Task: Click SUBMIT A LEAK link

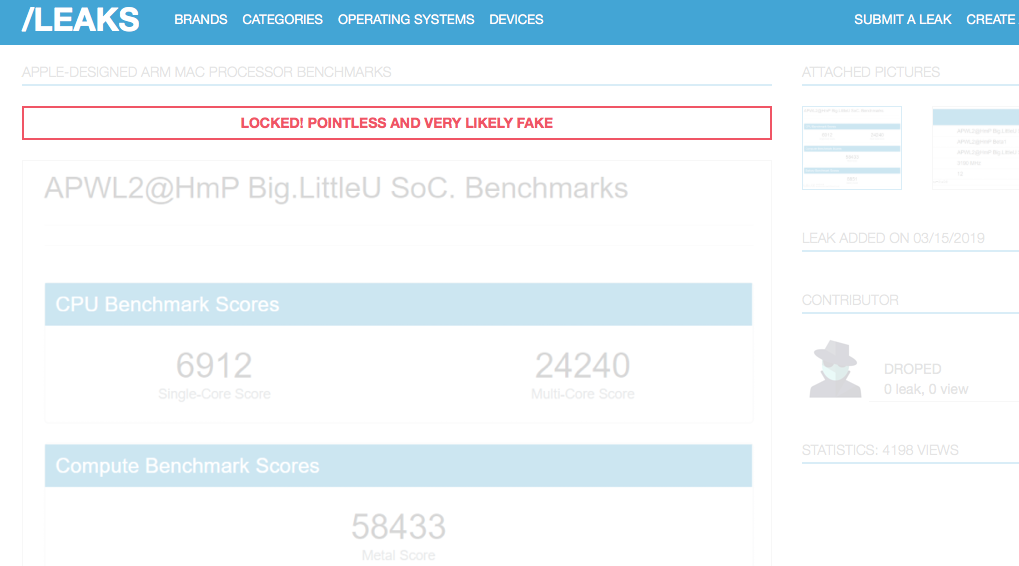Action: tap(903, 19)
